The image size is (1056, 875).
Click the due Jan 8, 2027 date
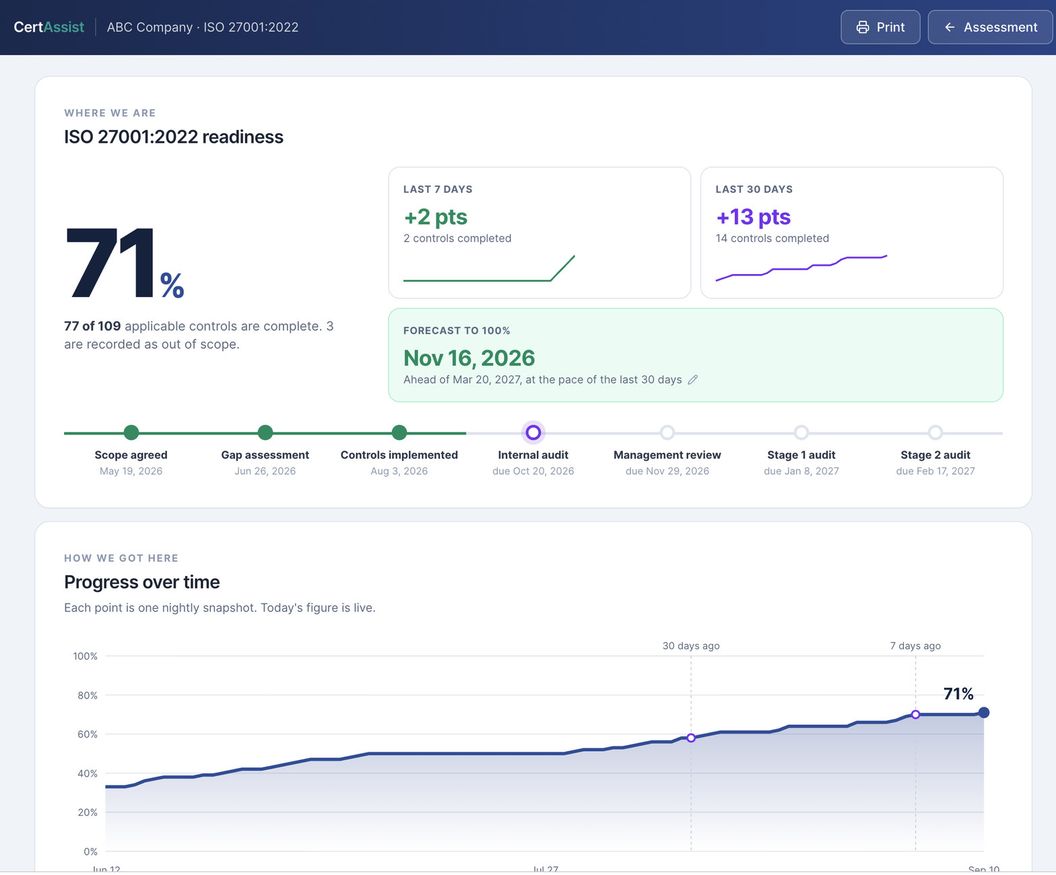801,472
